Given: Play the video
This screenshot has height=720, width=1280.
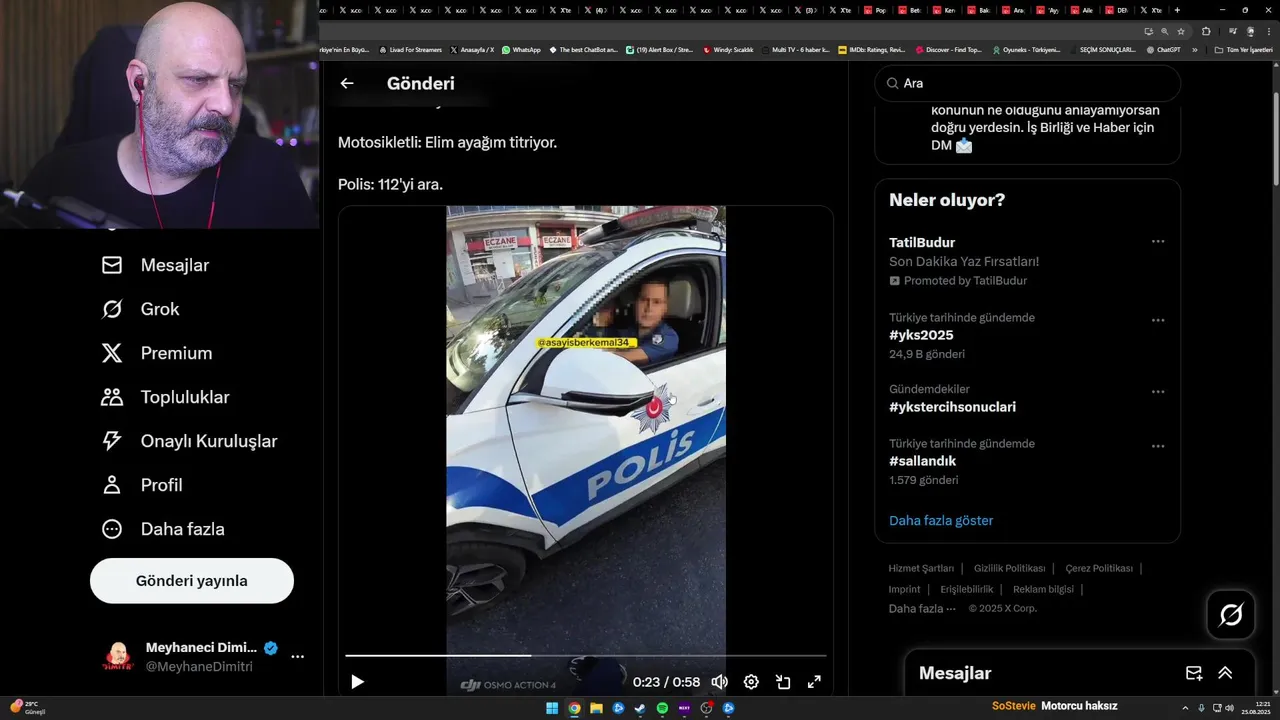Looking at the screenshot, I should (x=357, y=682).
